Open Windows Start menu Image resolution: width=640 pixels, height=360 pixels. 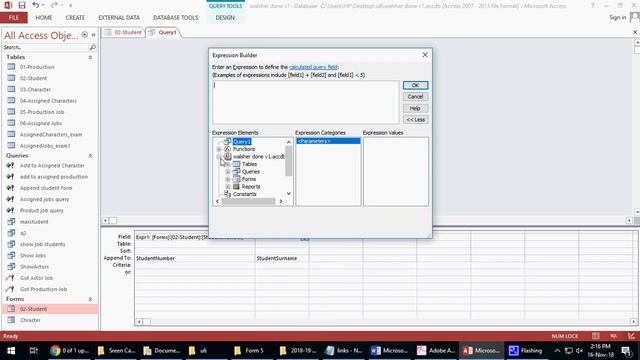click(11, 351)
